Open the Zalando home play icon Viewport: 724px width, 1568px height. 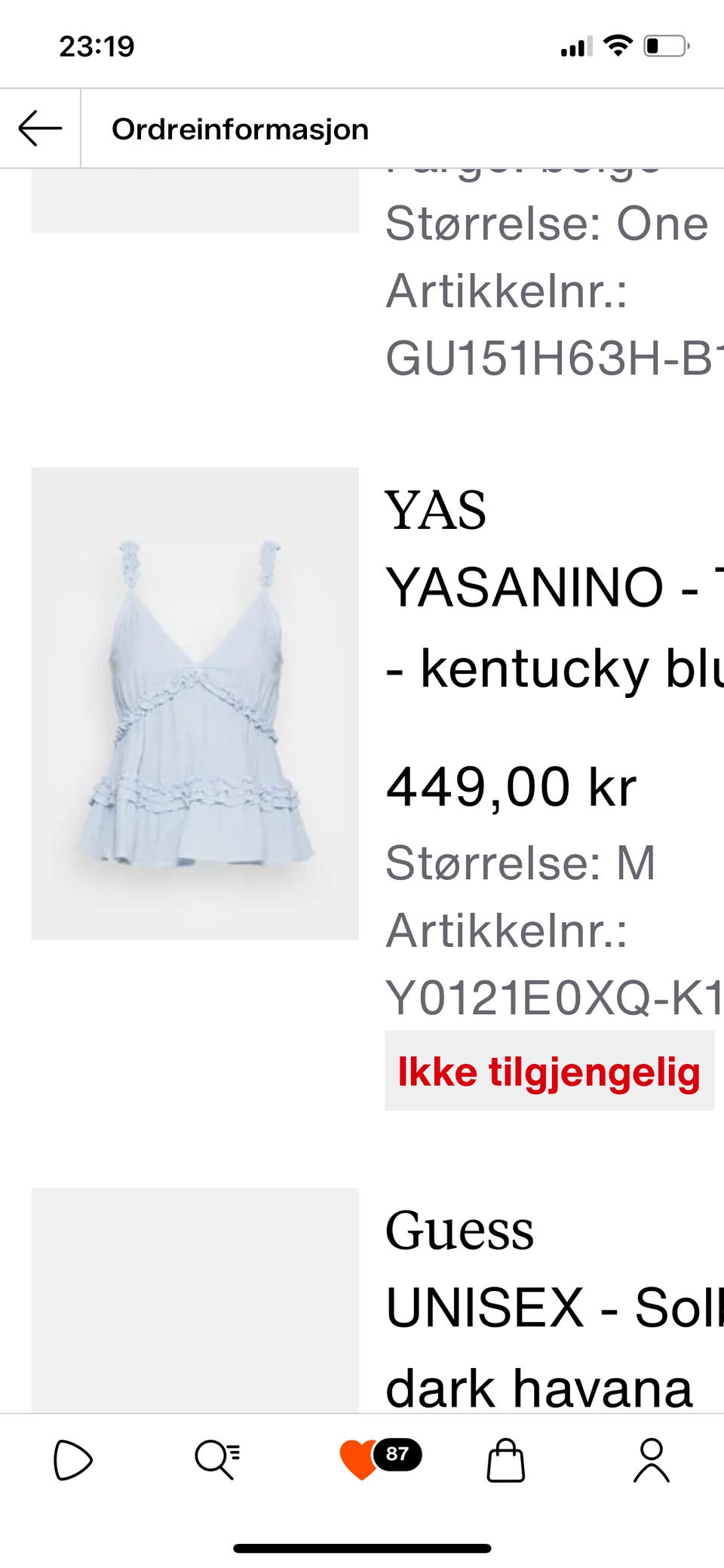click(72, 1460)
